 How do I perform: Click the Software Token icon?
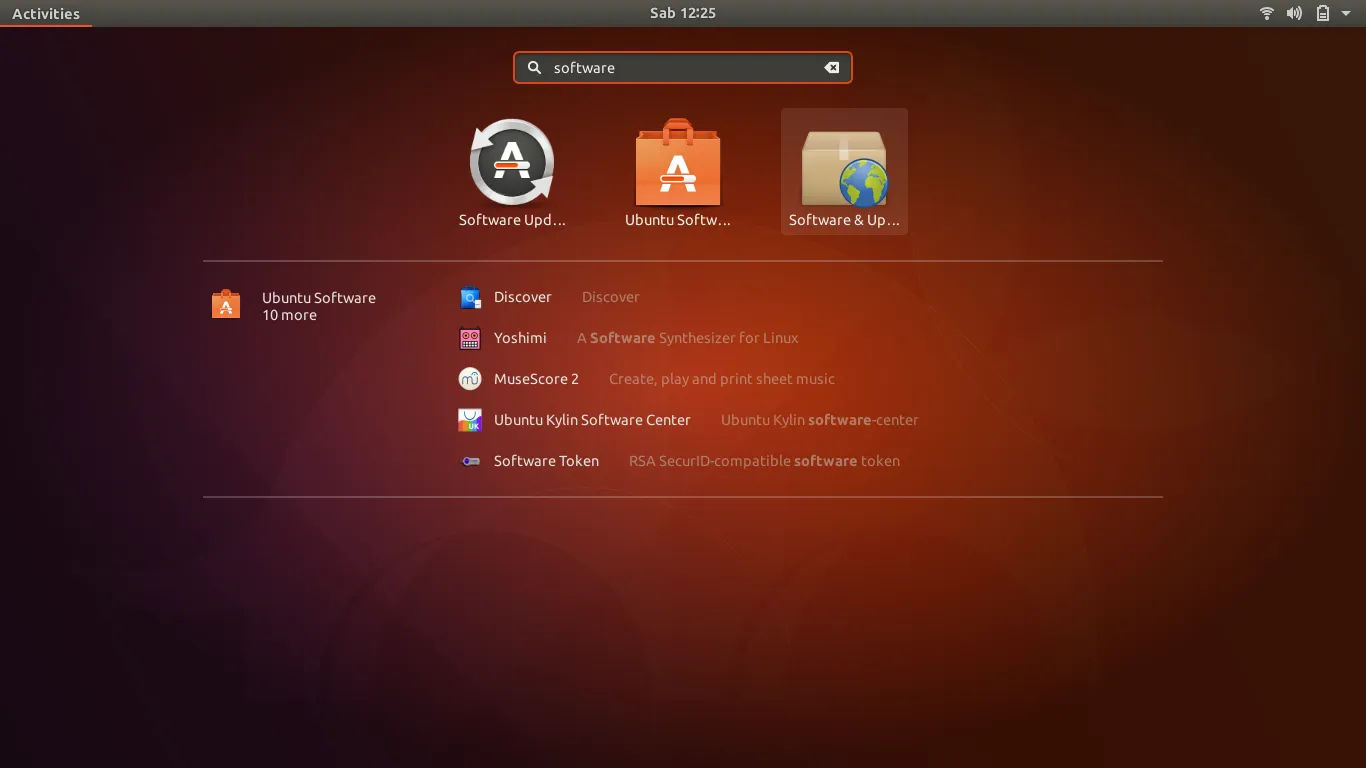click(x=470, y=461)
